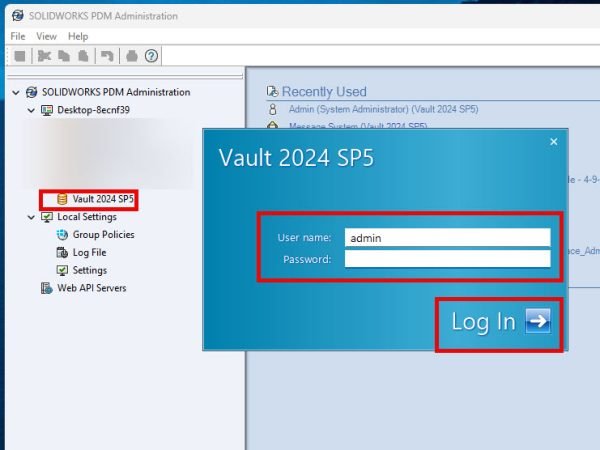Click the Help question mark toolbar icon
The height and width of the screenshot is (450, 600).
coord(151,56)
